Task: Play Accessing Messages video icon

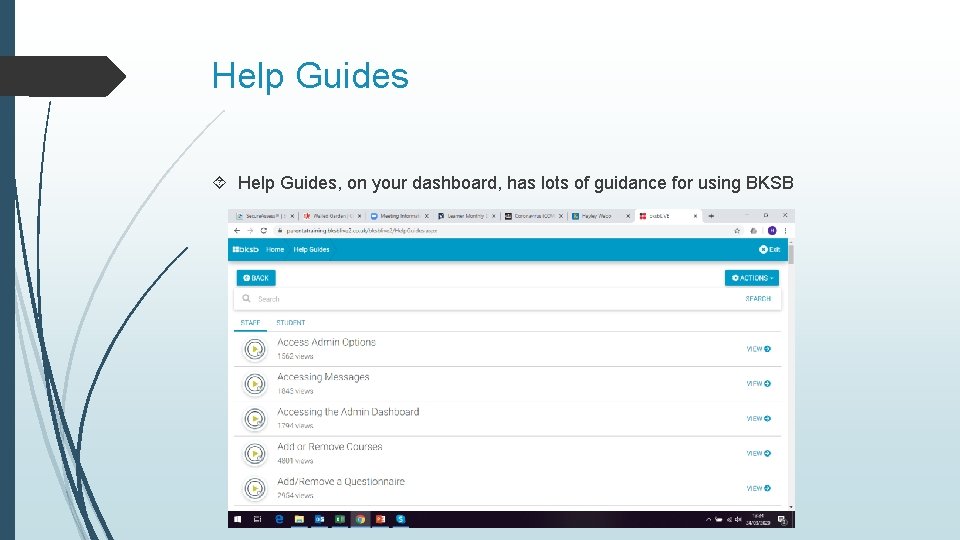Action: [255, 384]
